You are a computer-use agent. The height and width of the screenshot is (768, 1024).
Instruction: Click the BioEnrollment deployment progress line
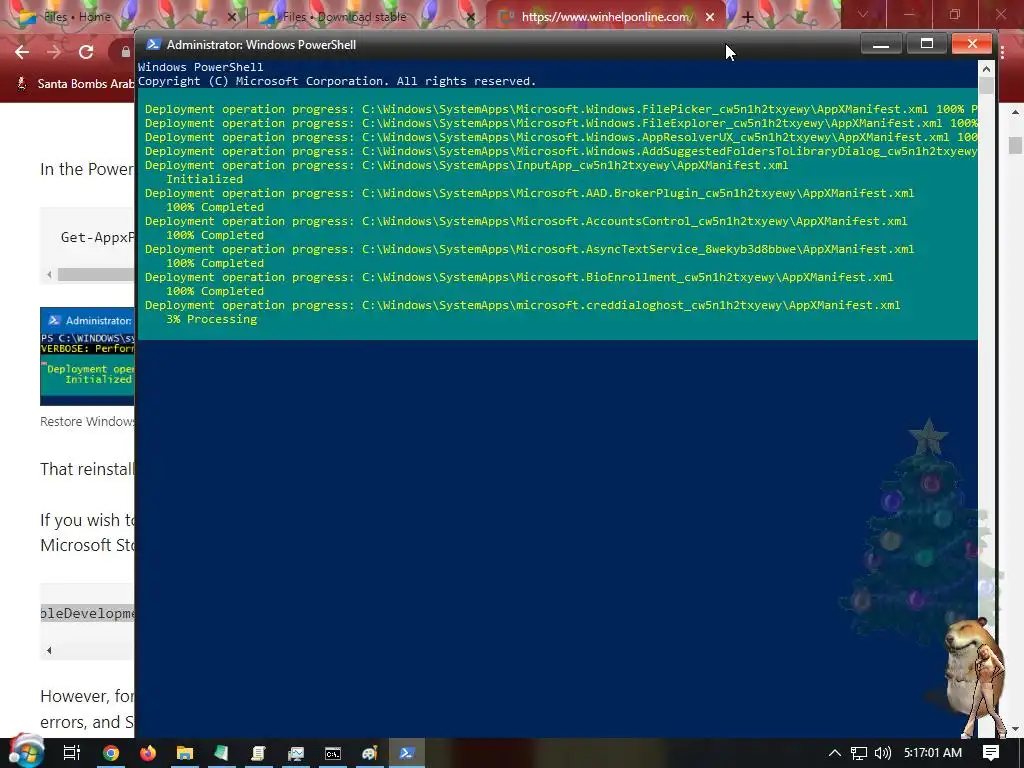point(519,277)
